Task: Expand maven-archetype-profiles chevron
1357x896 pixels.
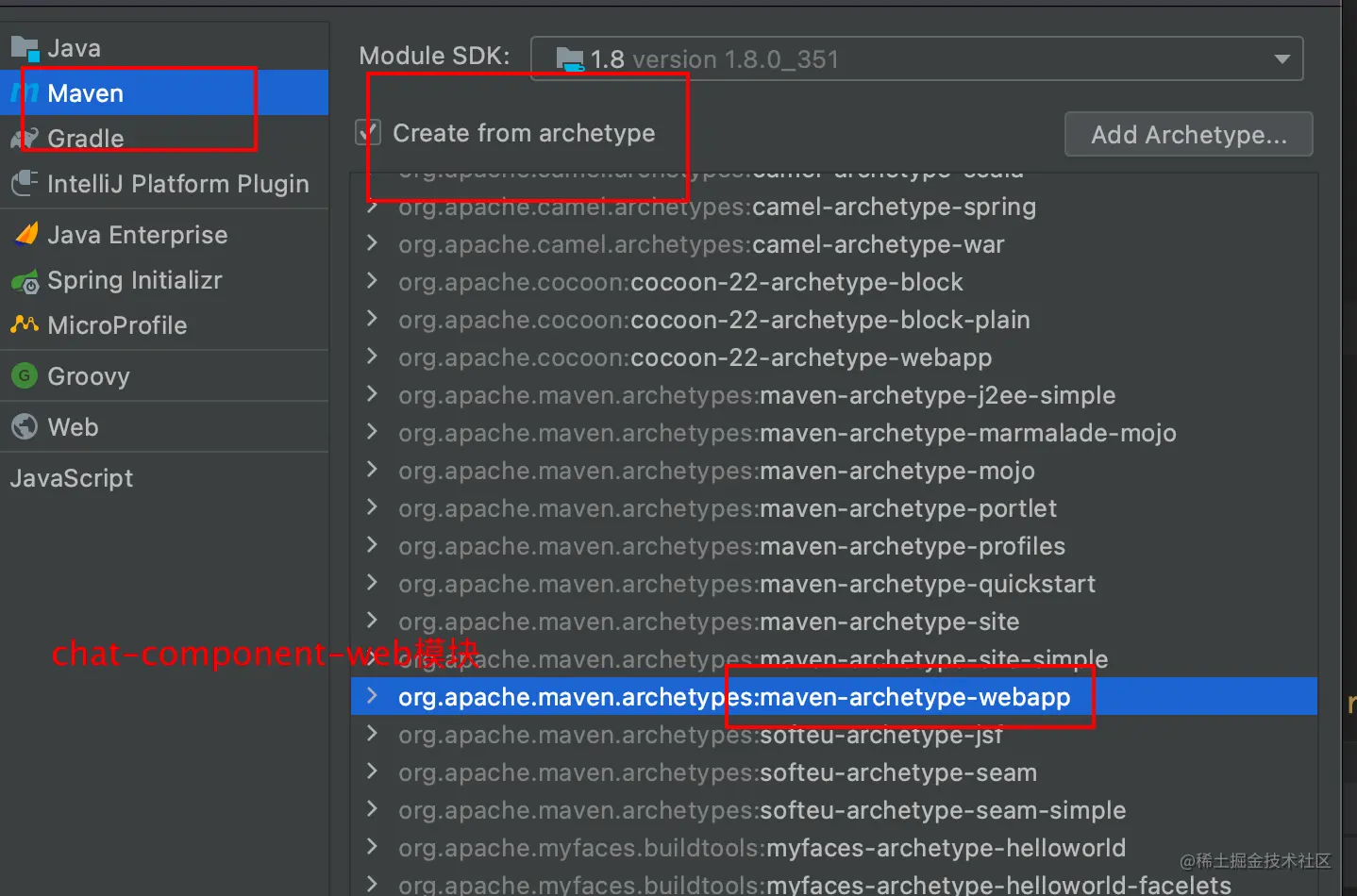Action: click(372, 545)
